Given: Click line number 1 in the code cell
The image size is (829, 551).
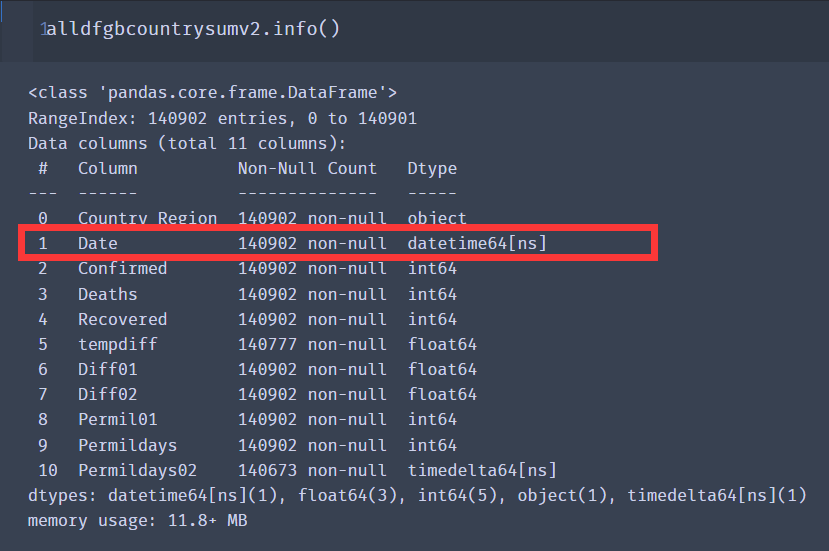Looking at the screenshot, I should 43,30.
